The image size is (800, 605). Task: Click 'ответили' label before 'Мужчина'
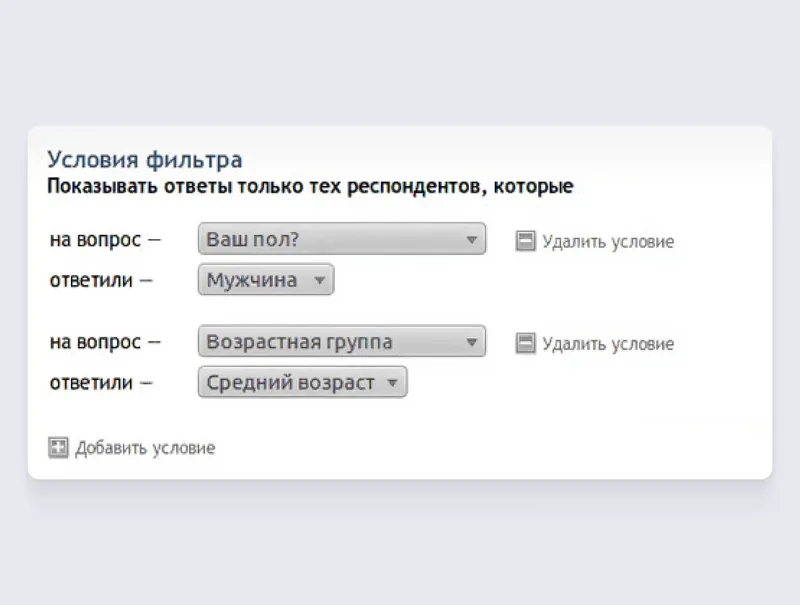[x=91, y=280]
